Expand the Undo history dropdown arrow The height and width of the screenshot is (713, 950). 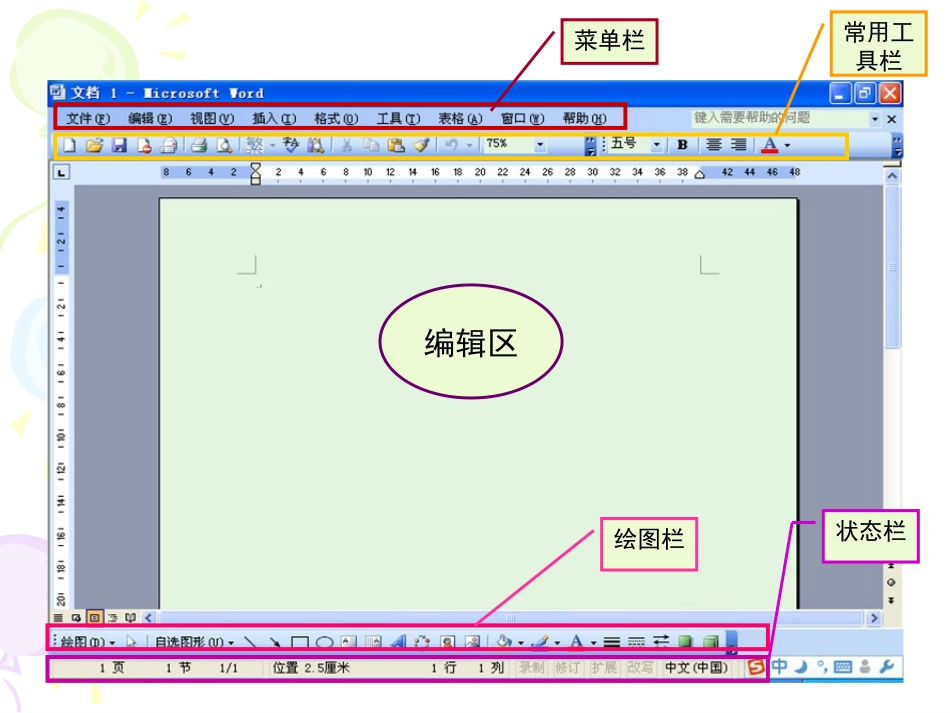pos(469,145)
